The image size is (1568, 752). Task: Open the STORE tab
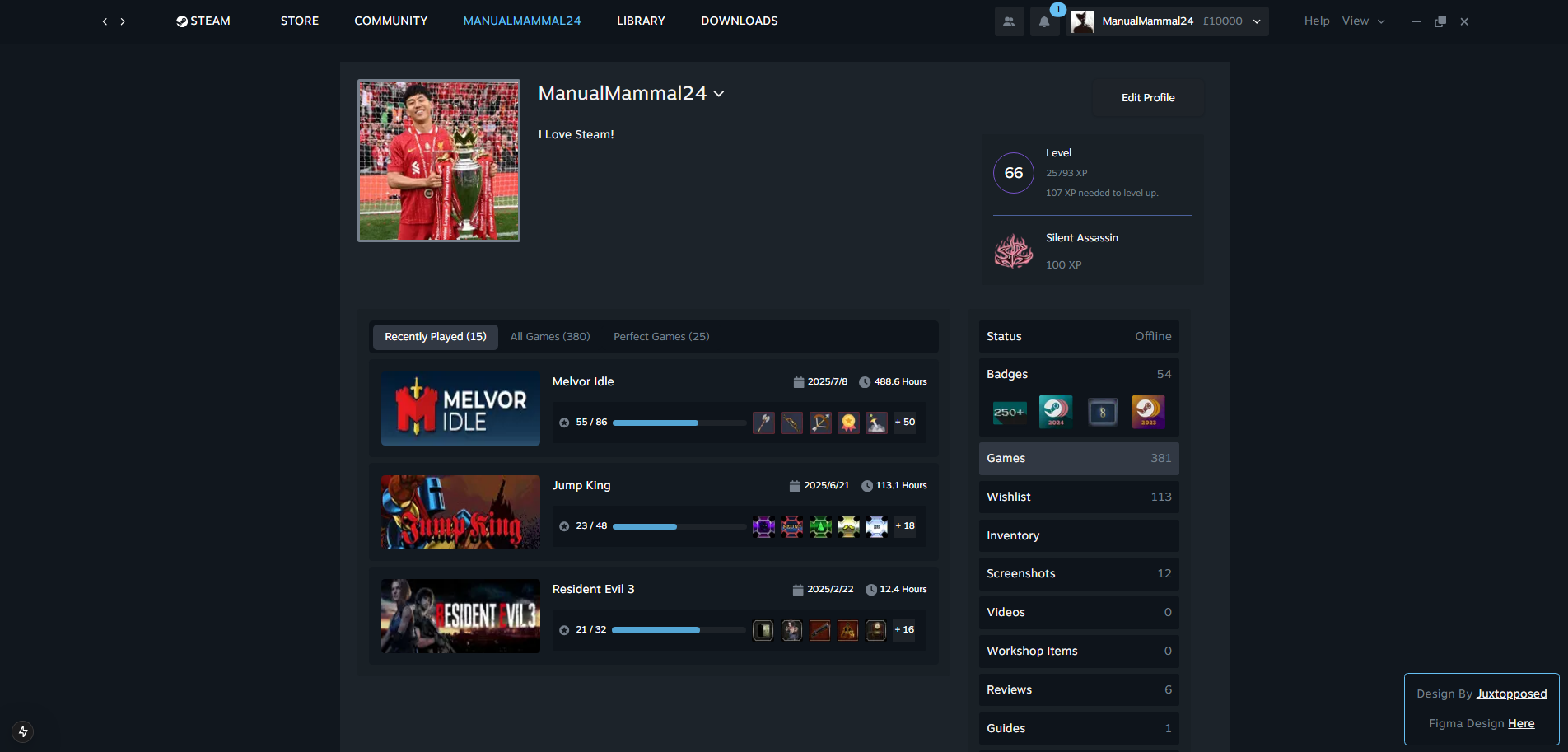pyautogui.click(x=300, y=21)
